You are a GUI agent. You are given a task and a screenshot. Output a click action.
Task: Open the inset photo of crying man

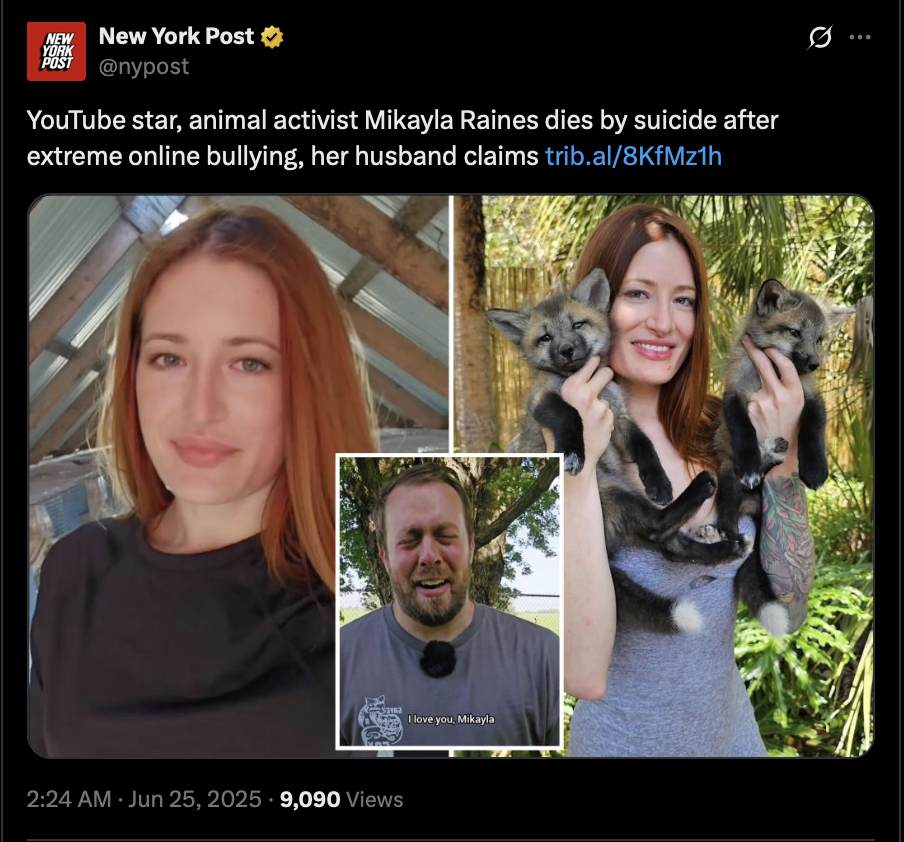(x=449, y=602)
